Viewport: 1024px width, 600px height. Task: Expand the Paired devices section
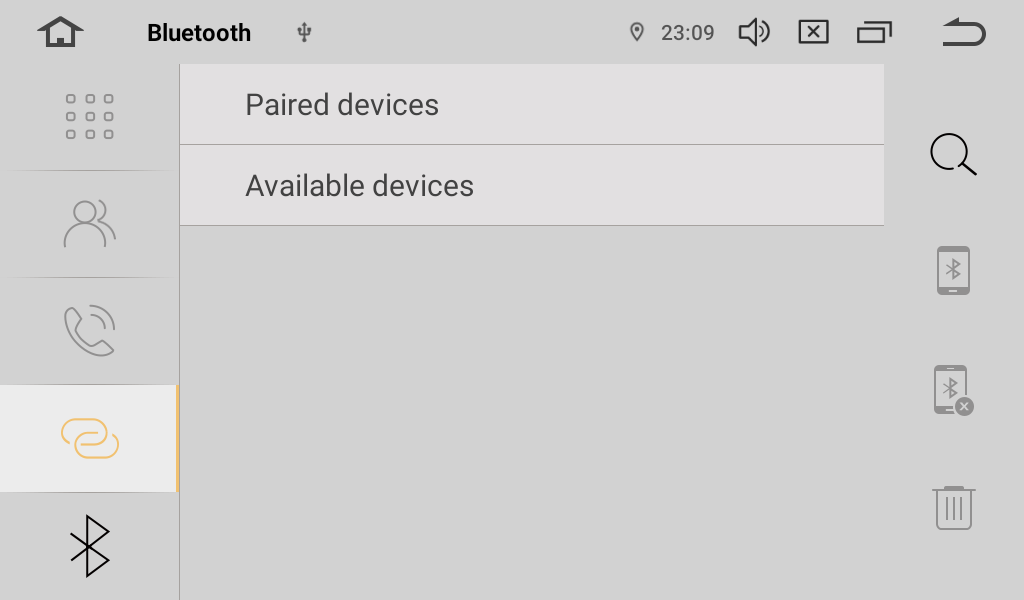tap(531, 105)
